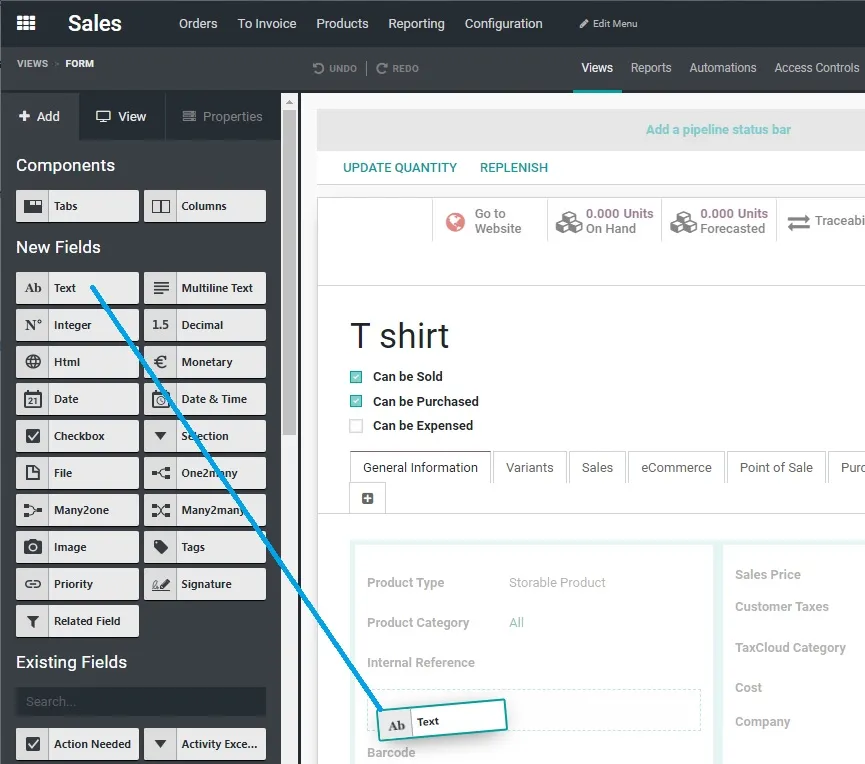Select the Image field camera icon
Screen dimensions: 865x764
pos(34,547)
